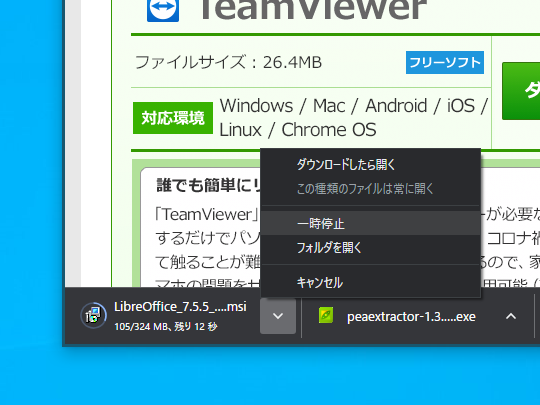Click the フリーソフト blue badge
The image size is (540, 405).
pyautogui.click(x=445, y=63)
